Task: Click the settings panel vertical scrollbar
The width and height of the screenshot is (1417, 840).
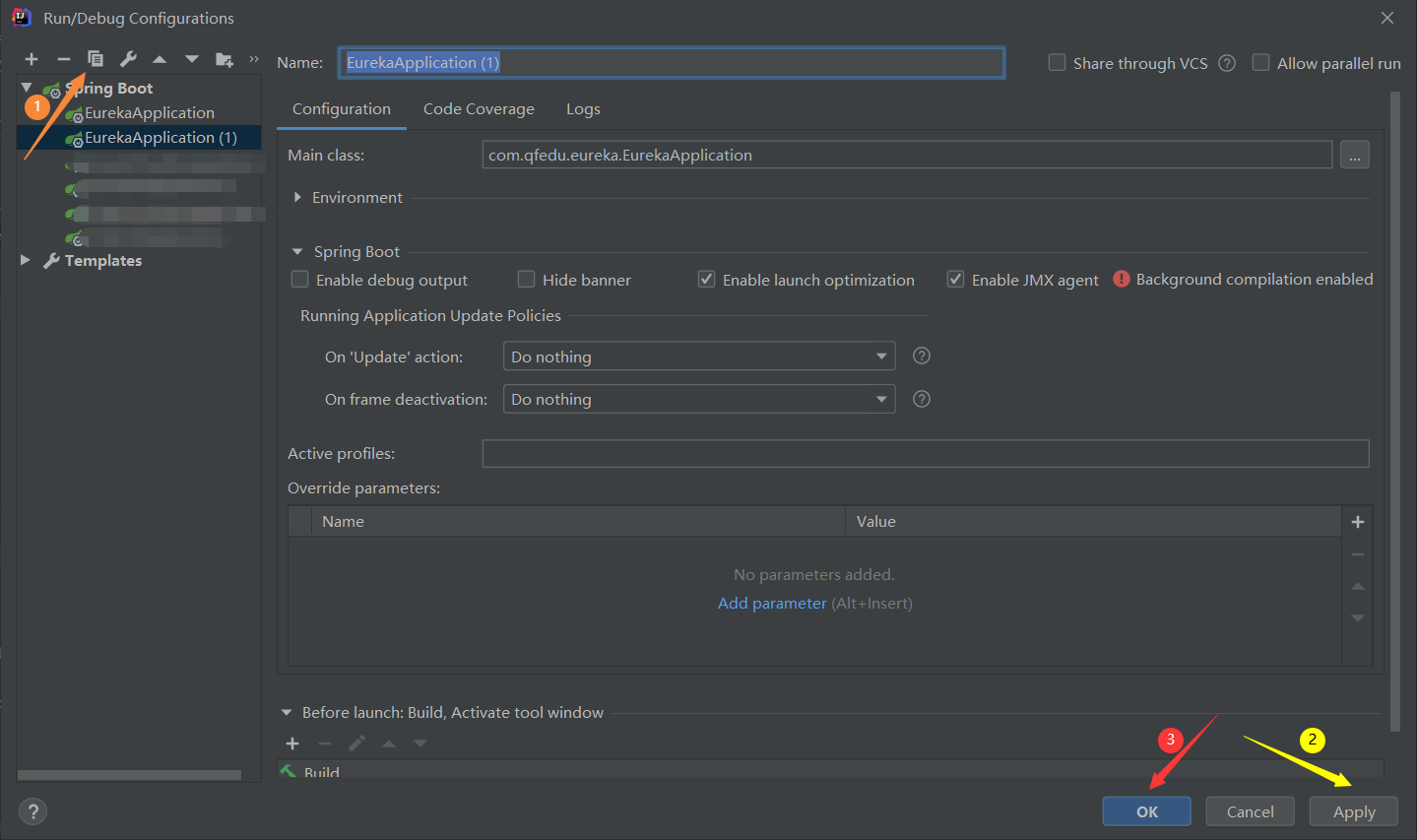Action: [1394, 412]
